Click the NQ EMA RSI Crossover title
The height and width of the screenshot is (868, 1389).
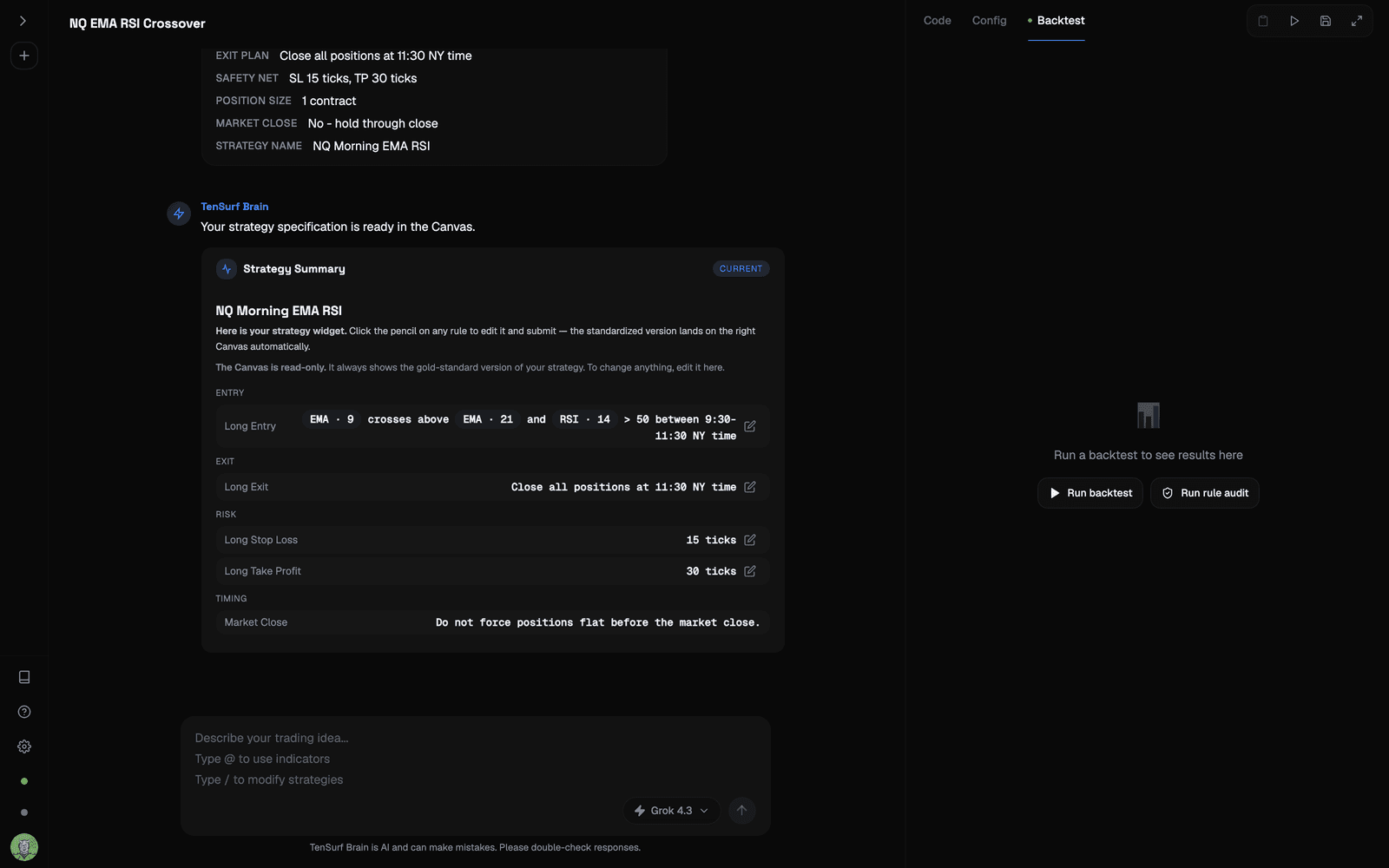coord(137,23)
